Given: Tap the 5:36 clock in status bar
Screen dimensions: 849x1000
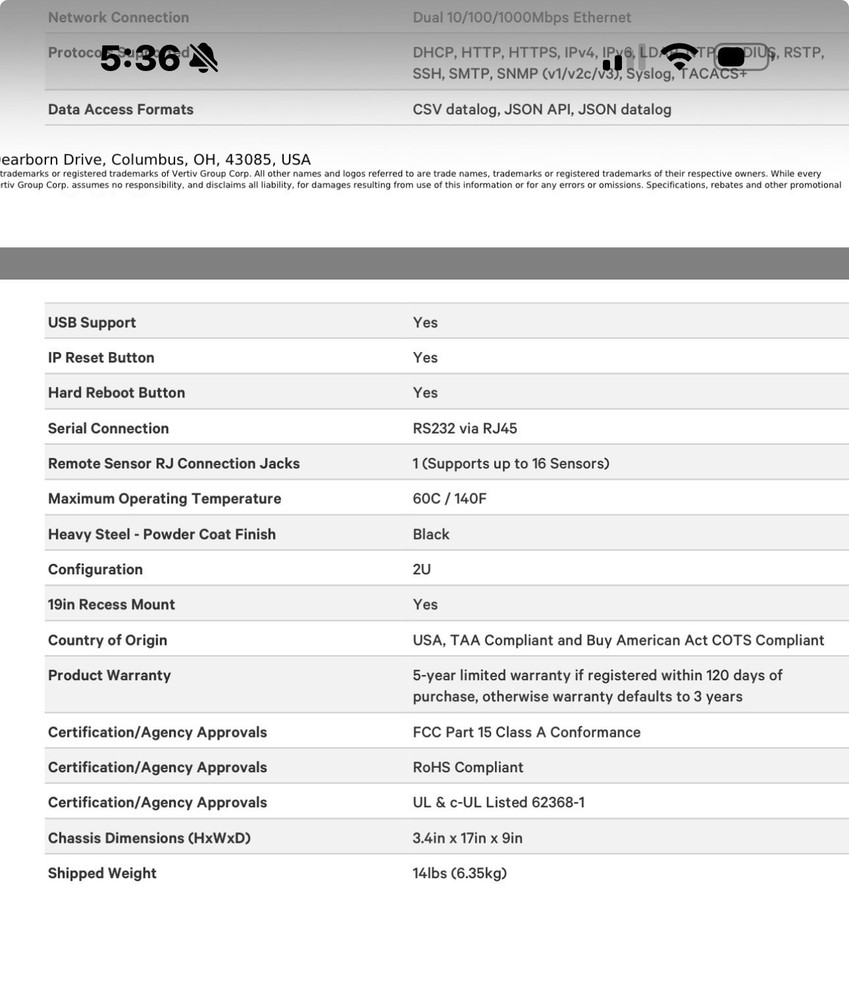Looking at the screenshot, I should coord(140,59).
